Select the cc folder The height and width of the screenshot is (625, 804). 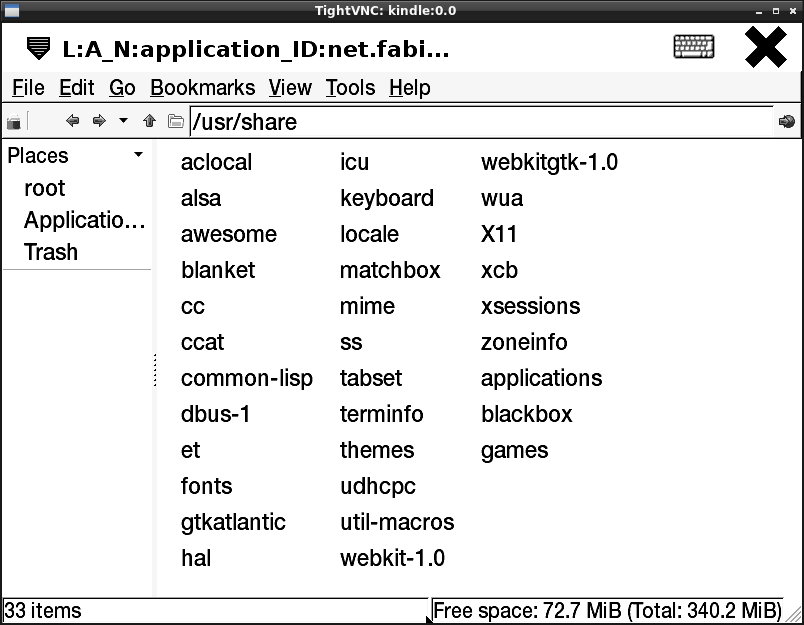[x=193, y=307]
